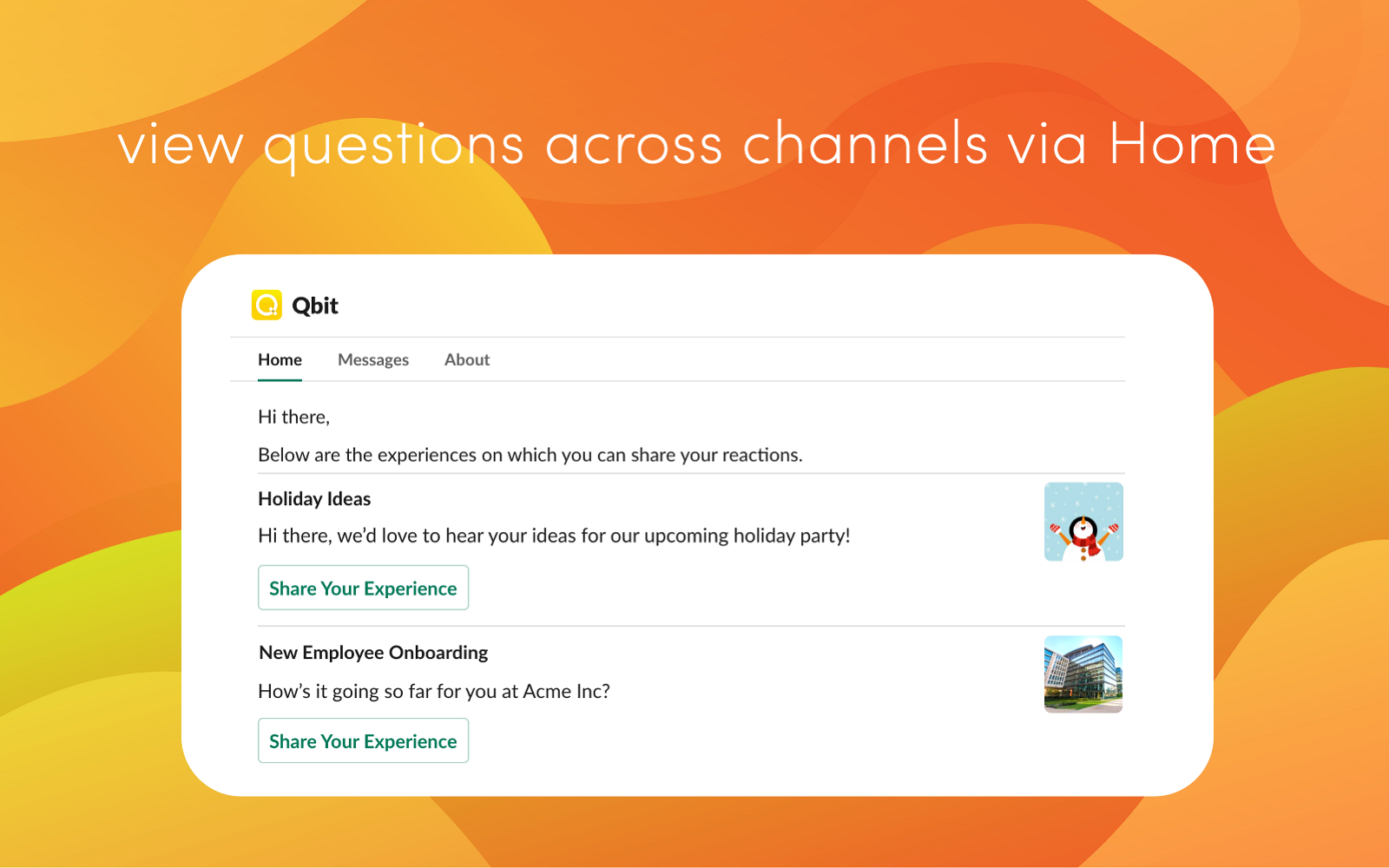The height and width of the screenshot is (868, 1389).
Task: Select the New Employee Onboarding heading
Action: coord(373,652)
